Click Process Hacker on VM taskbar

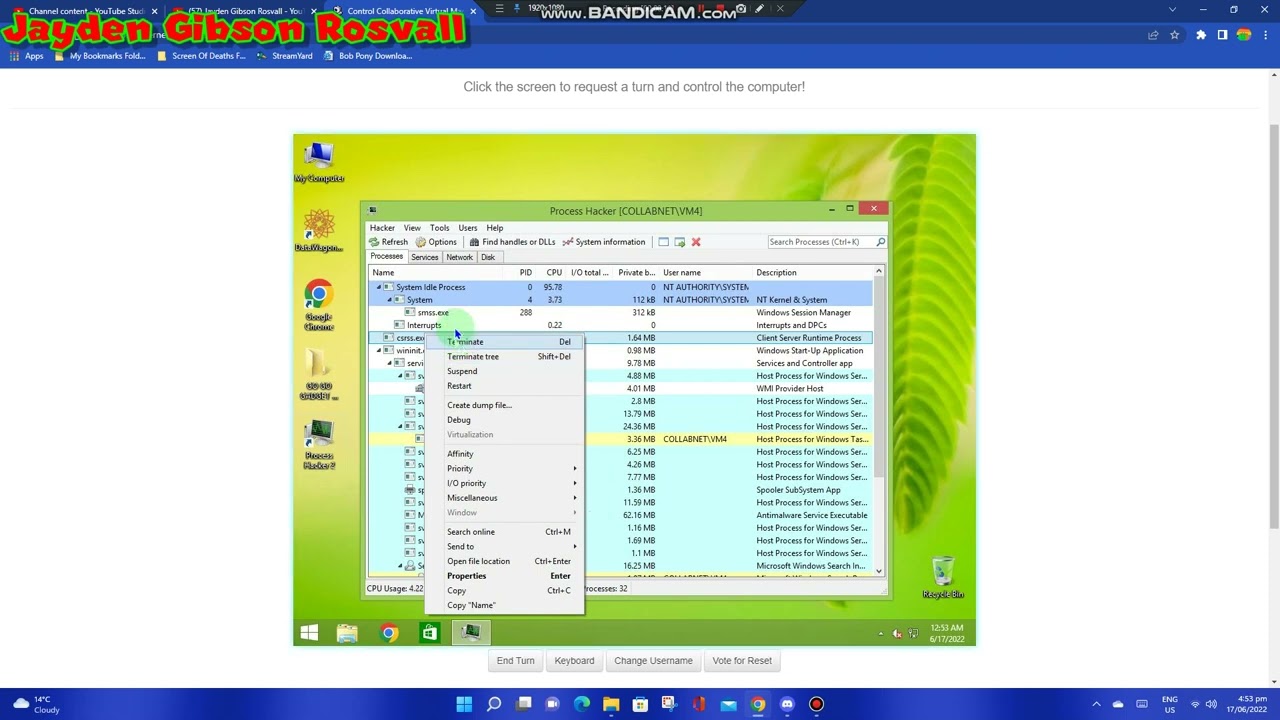click(x=470, y=633)
